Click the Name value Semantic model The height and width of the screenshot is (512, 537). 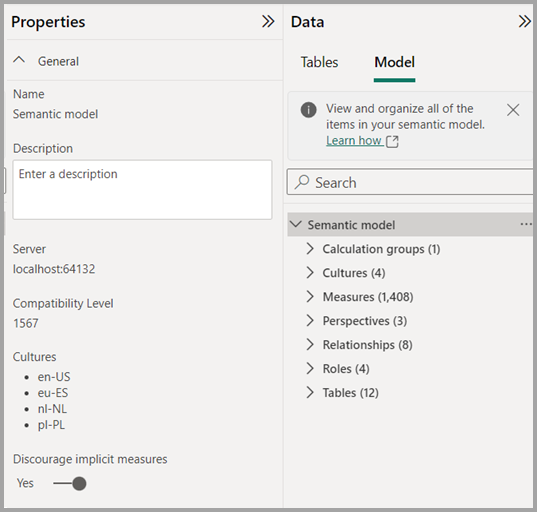click(55, 114)
